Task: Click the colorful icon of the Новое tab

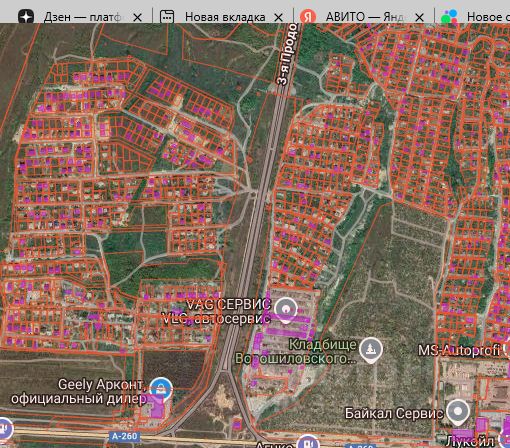Action: tap(449, 17)
